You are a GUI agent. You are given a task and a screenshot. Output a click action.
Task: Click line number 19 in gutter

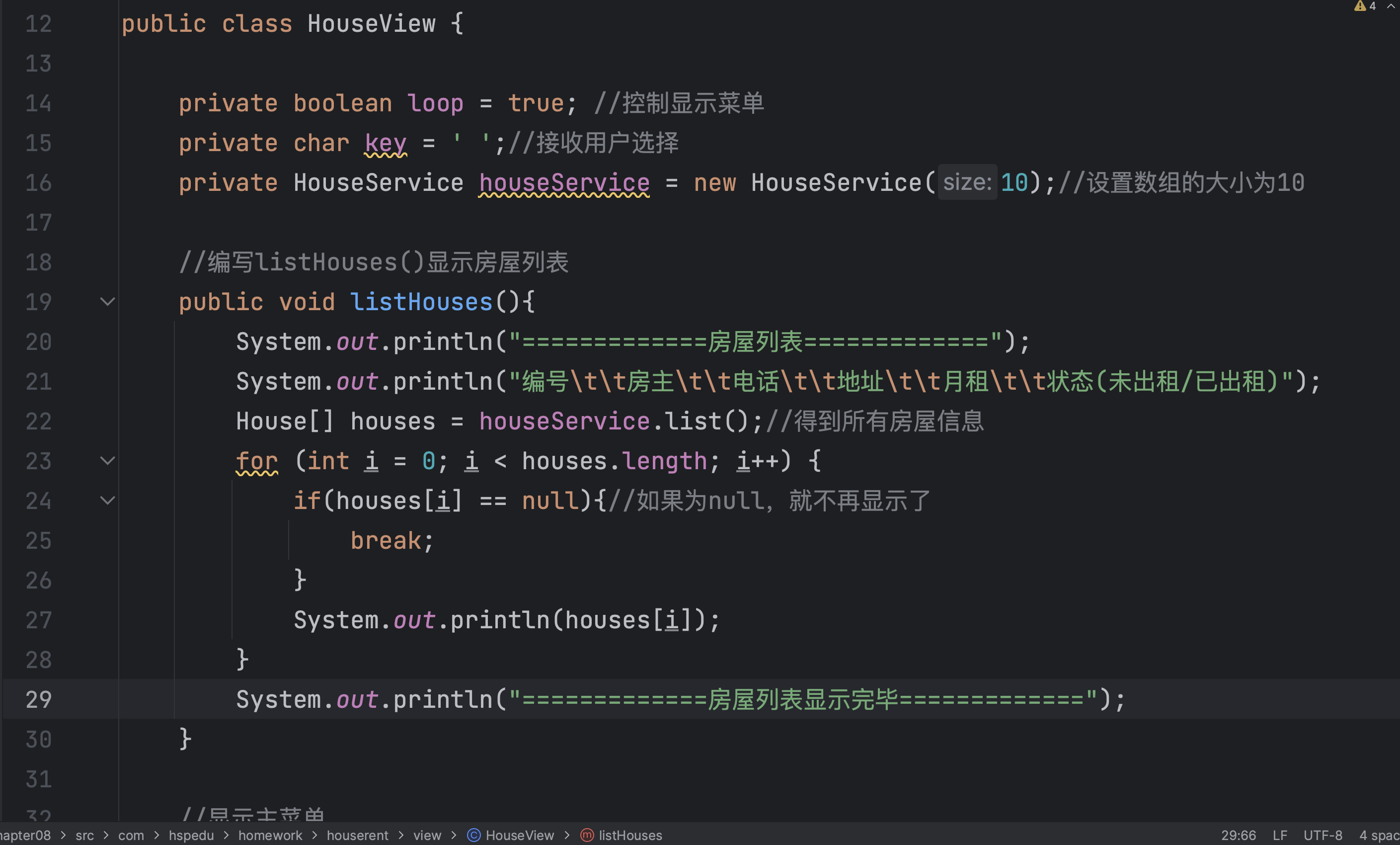[x=39, y=302]
